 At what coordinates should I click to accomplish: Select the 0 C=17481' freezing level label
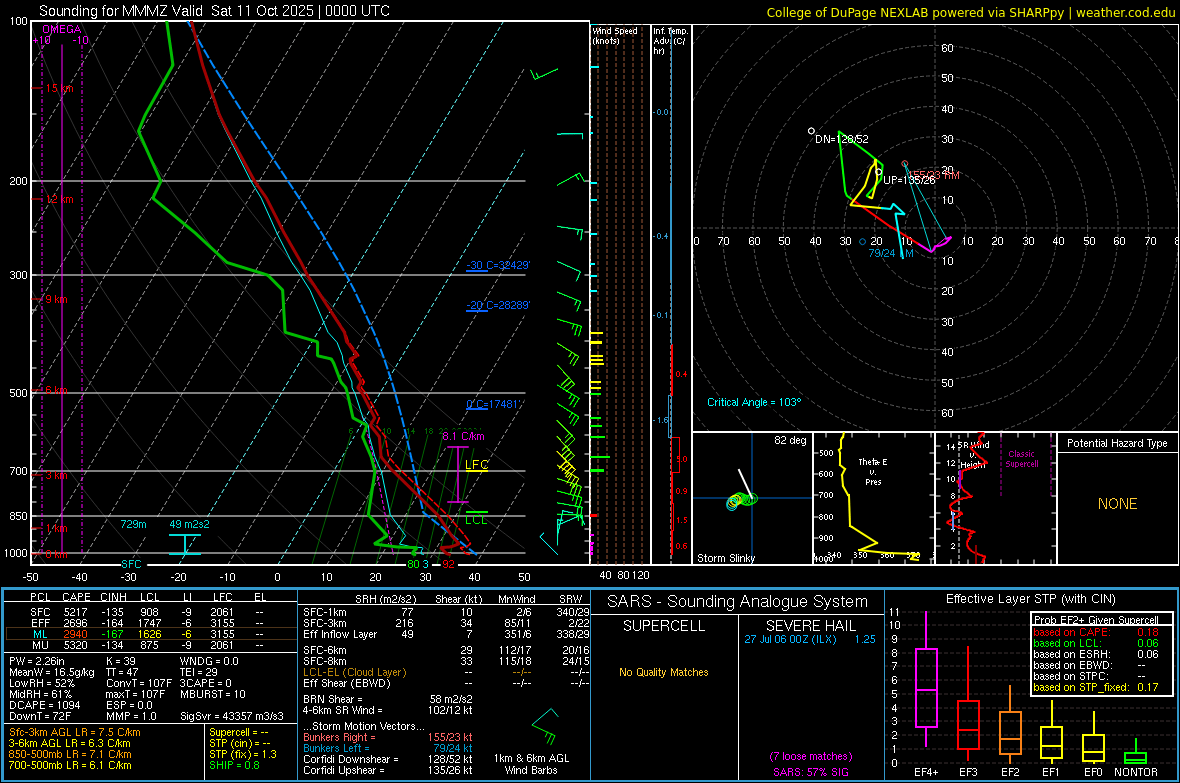click(494, 404)
